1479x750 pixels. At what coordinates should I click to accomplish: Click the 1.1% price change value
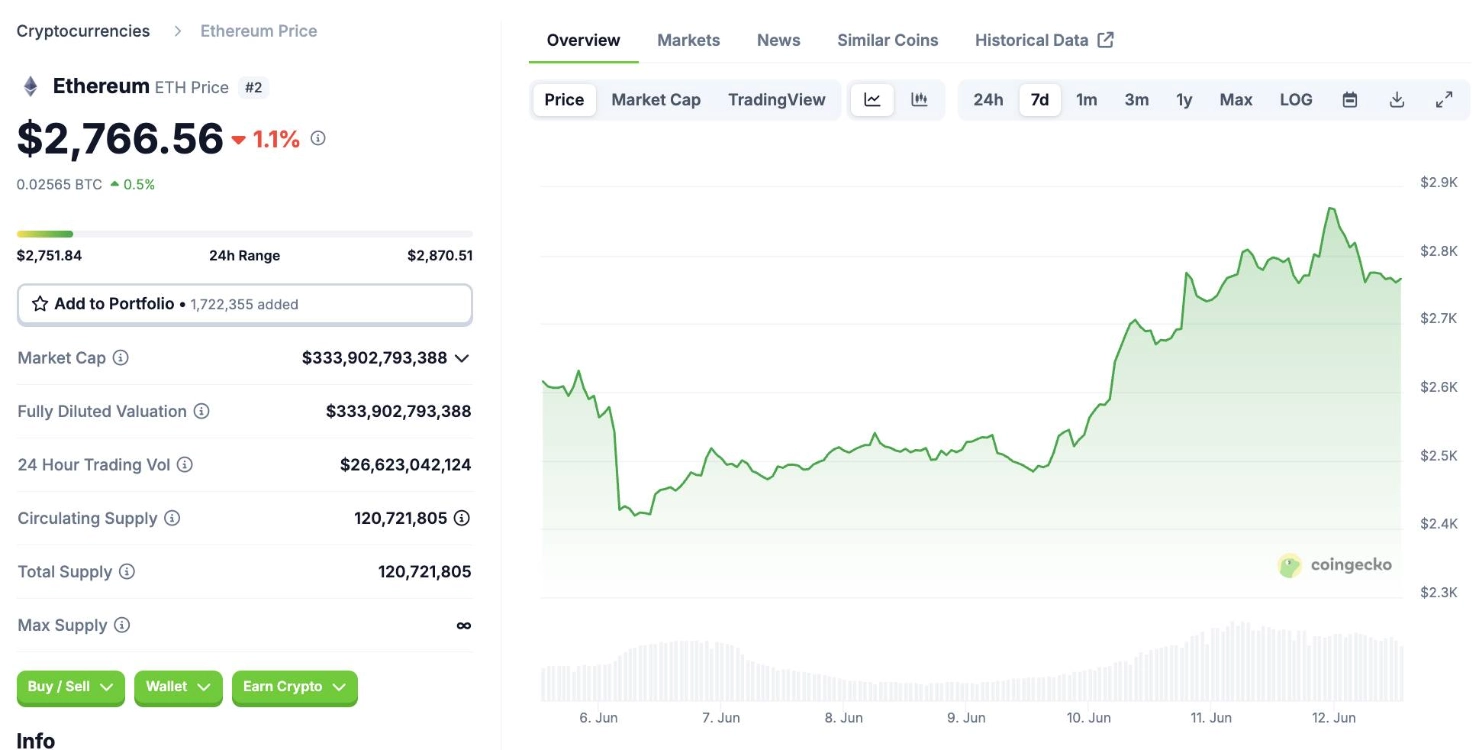276,139
